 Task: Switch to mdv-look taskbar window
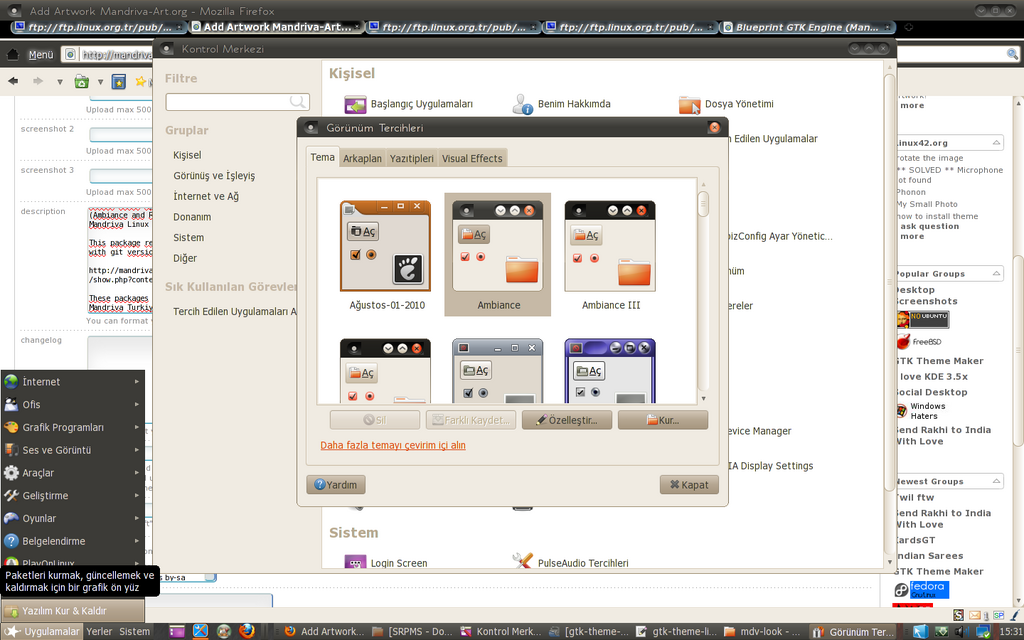point(761,632)
